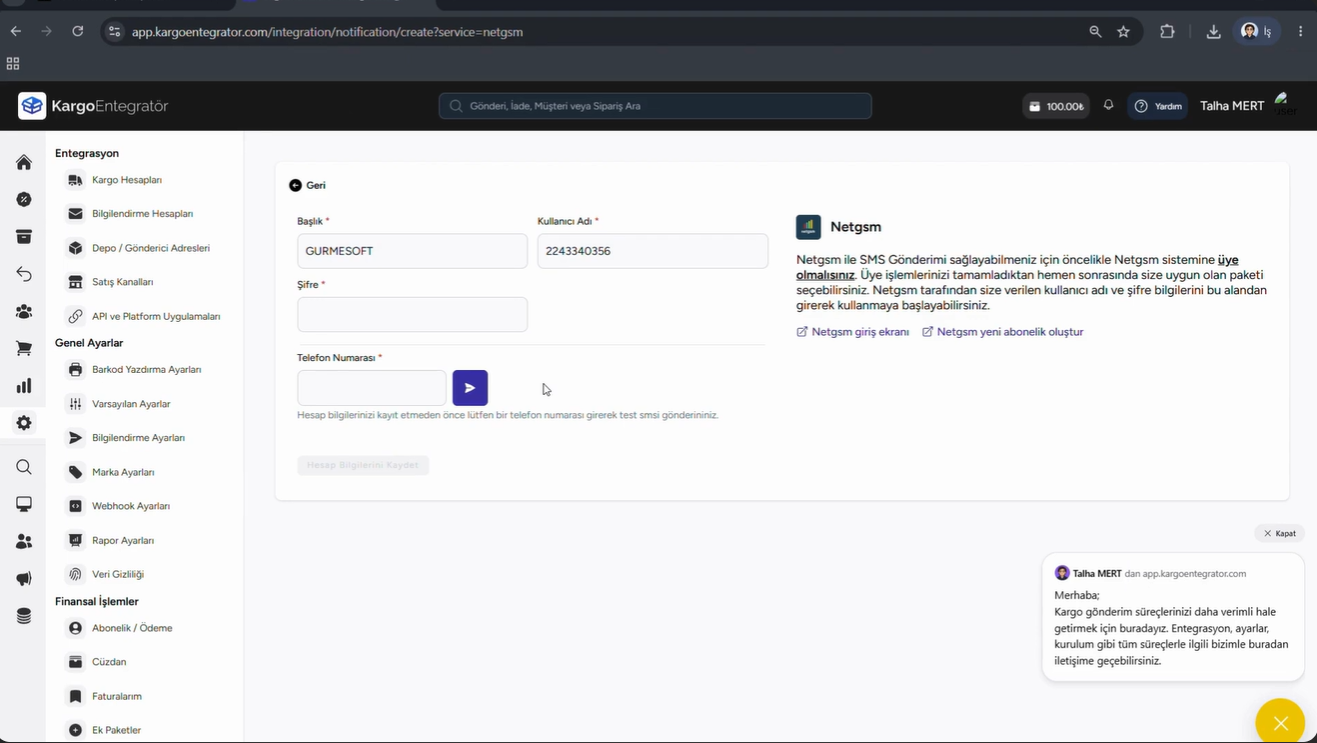The image size is (1317, 743).
Task: Open the database stack icon in left rail
Action: point(24,616)
